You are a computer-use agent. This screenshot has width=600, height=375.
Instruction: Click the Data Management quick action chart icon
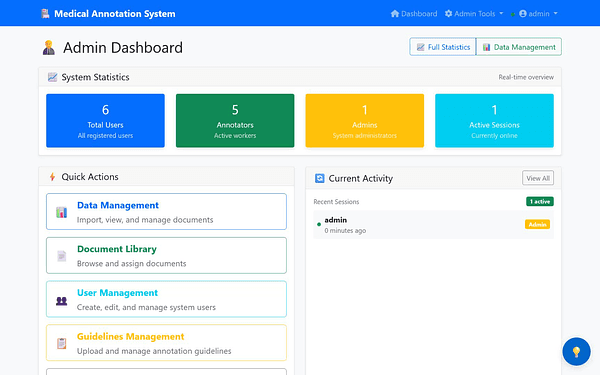(61, 212)
